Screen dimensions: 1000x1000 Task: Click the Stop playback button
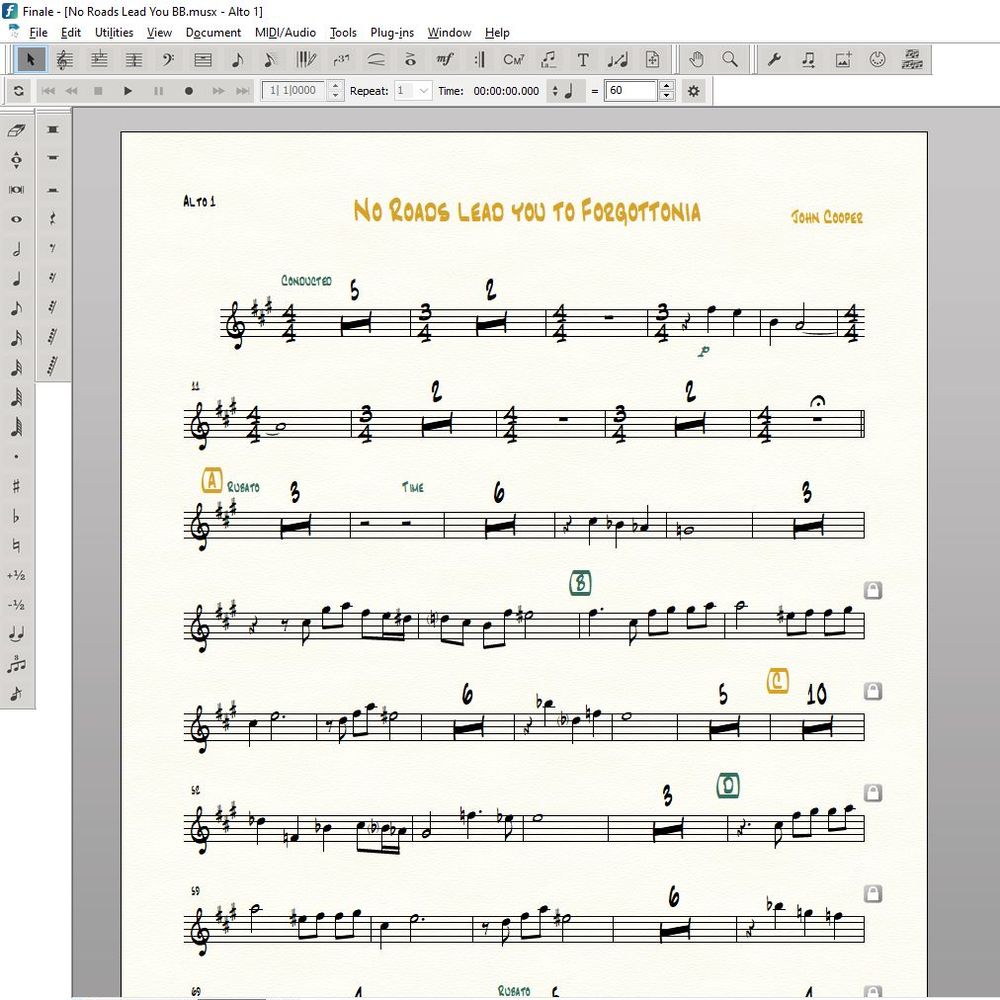[98, 91]
